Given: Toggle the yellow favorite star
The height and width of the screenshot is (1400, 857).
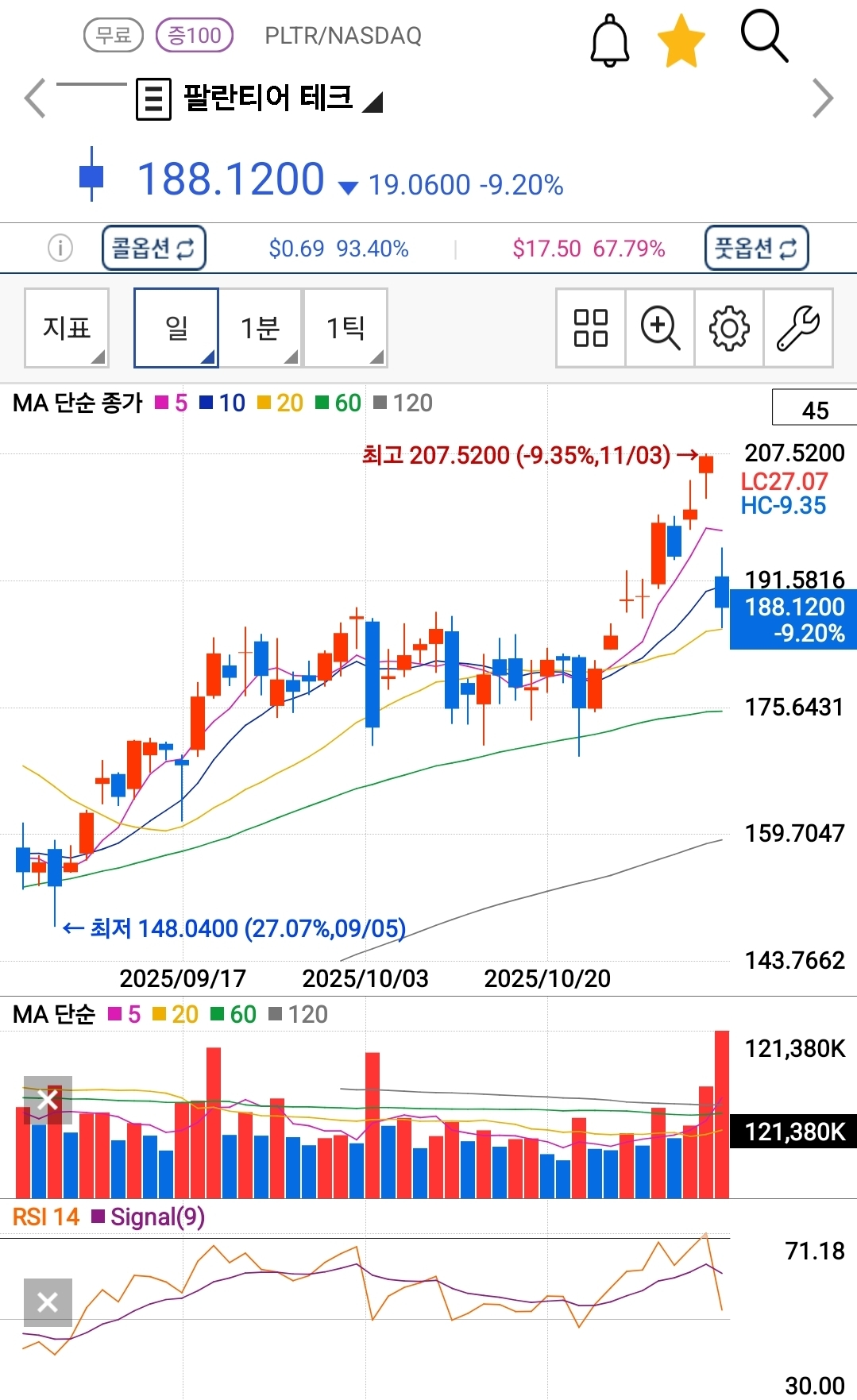Looking at the screenshot, I should pyautogui.click(x=681, y=41).
